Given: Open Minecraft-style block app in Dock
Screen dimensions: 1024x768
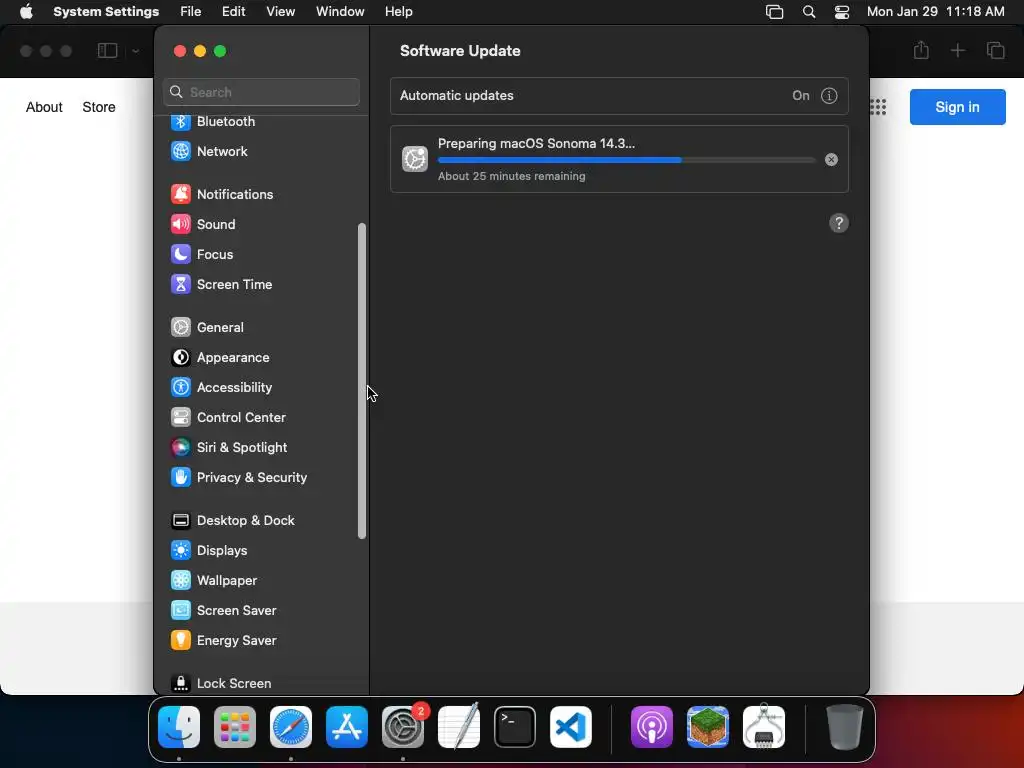Looking at the screenshot, I should (x=708, y=727).
